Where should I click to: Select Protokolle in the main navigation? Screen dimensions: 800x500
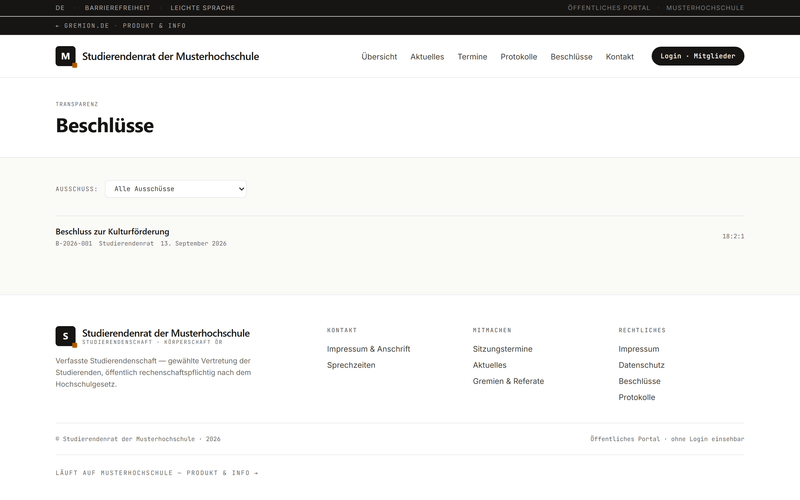tap(518, 57)
